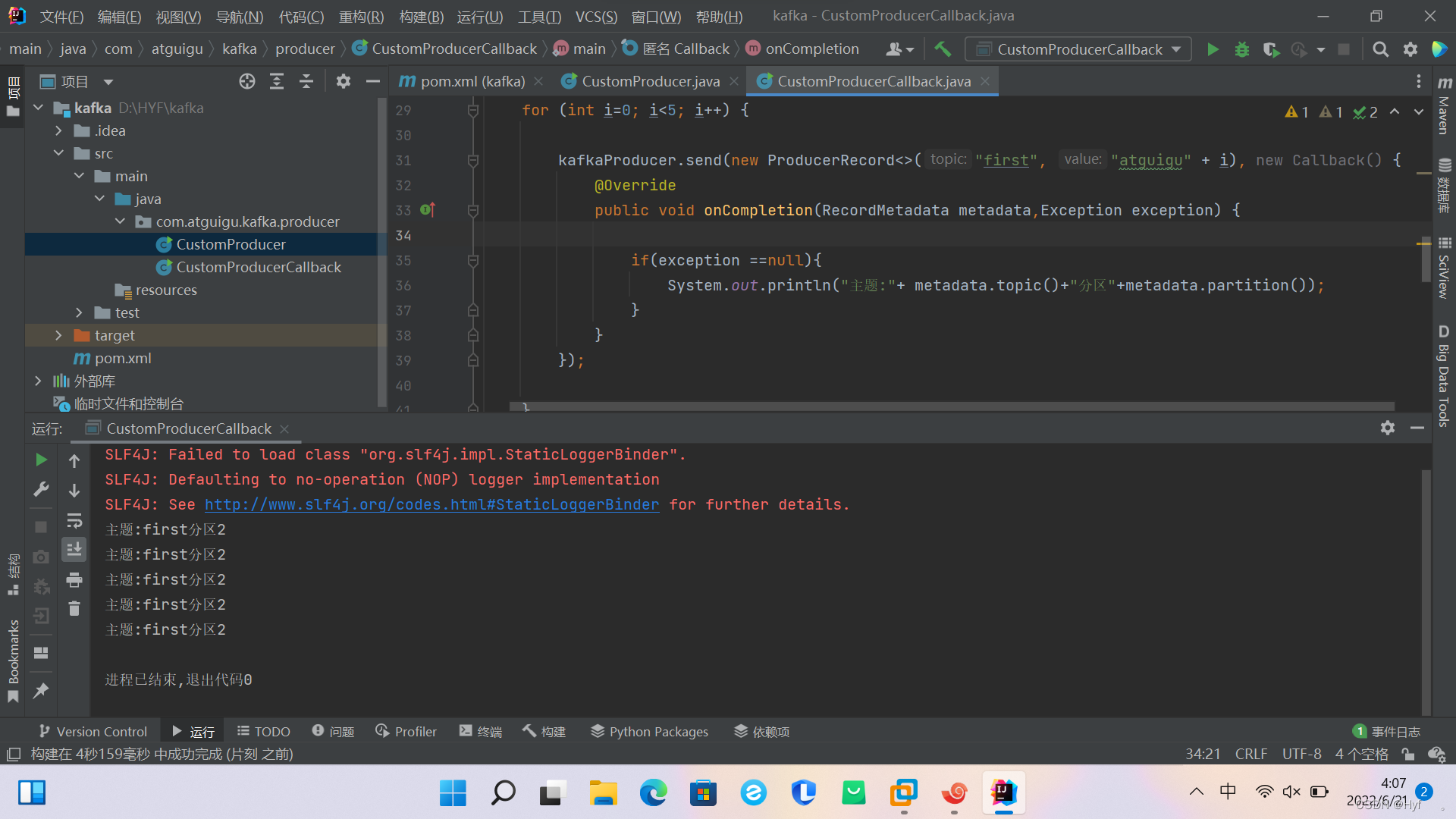The width and height of the screenshot is (1456, 819).
Task: Click the Windows Start button
Action: [x=453, y=792]
